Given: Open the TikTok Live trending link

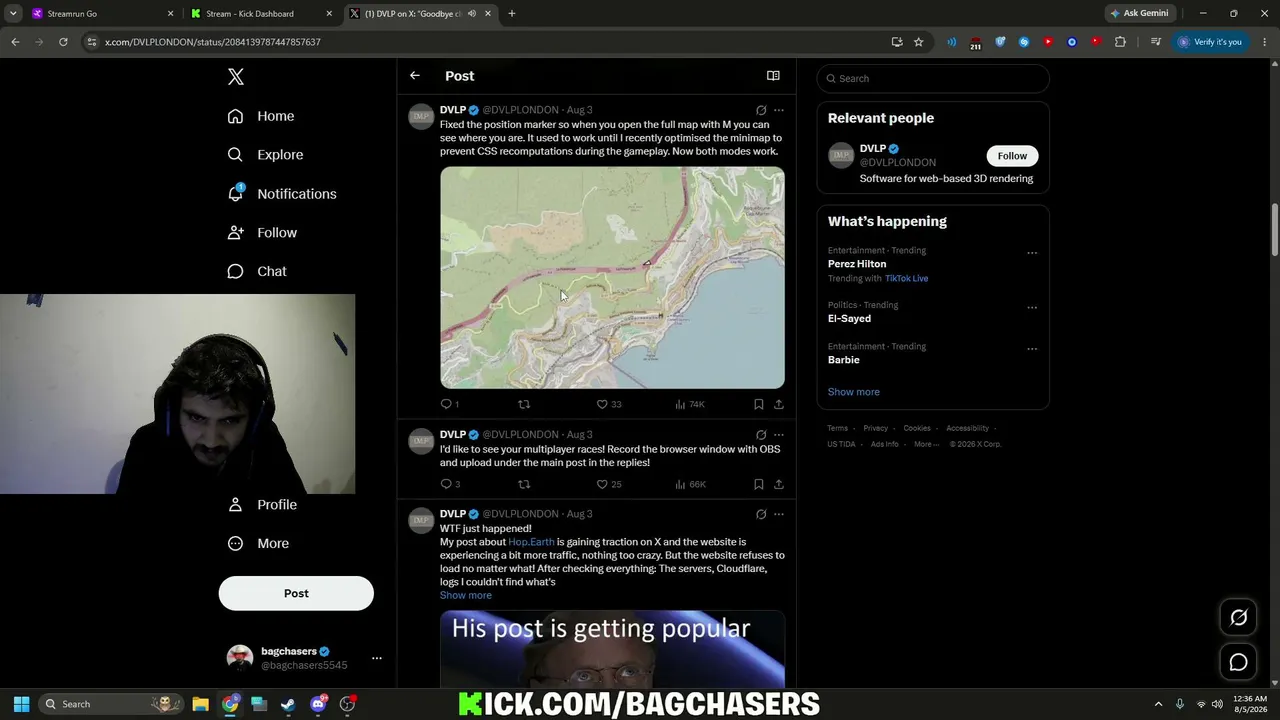Looking at the screenshot, I should (906, 279).
